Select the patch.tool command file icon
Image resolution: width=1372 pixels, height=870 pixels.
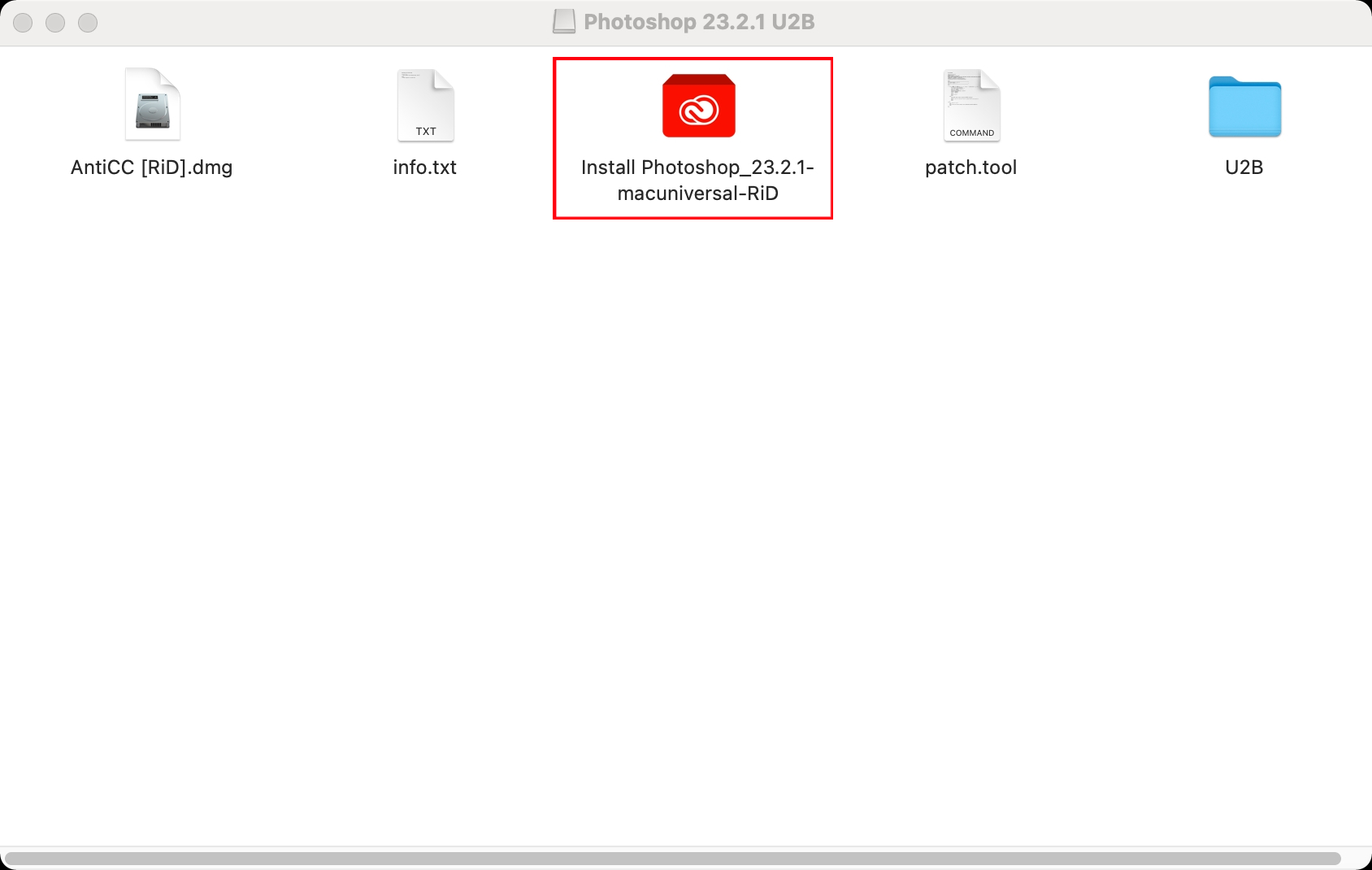972,105
